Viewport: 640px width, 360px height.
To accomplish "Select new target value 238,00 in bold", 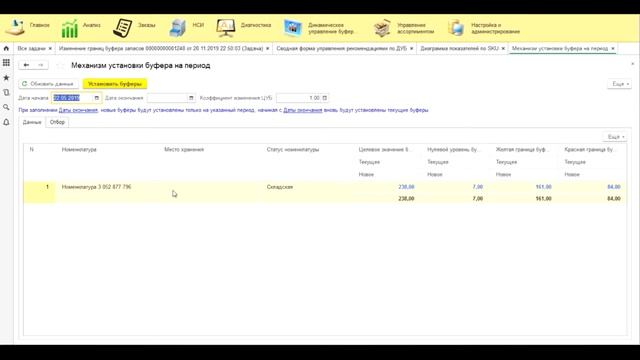I will (x=406, y=198).
